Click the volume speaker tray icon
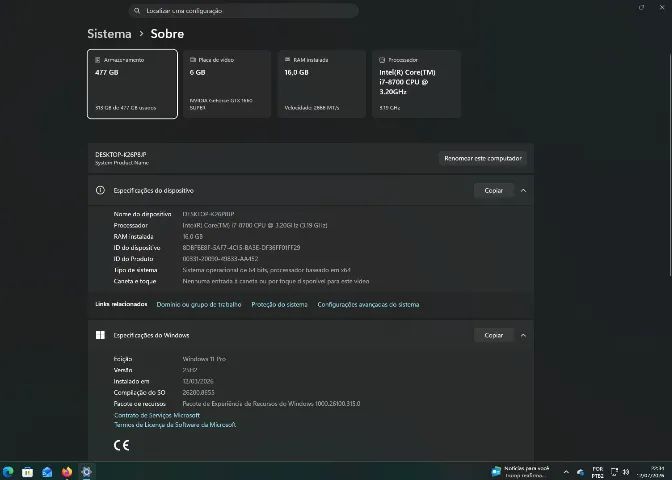The height and width of the screenshot is (480, 672). click(626, 472)
